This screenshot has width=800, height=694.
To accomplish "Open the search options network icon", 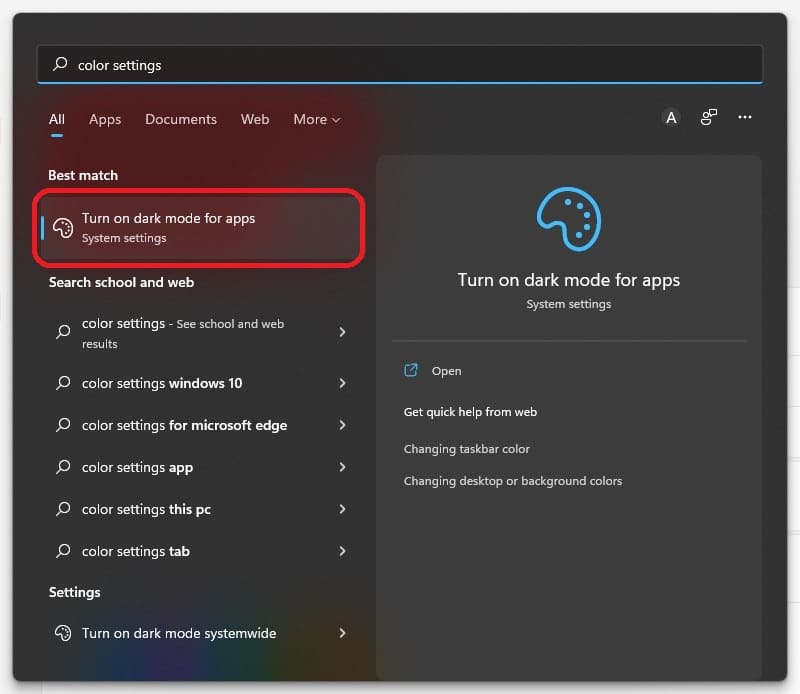I will [709, 118].
